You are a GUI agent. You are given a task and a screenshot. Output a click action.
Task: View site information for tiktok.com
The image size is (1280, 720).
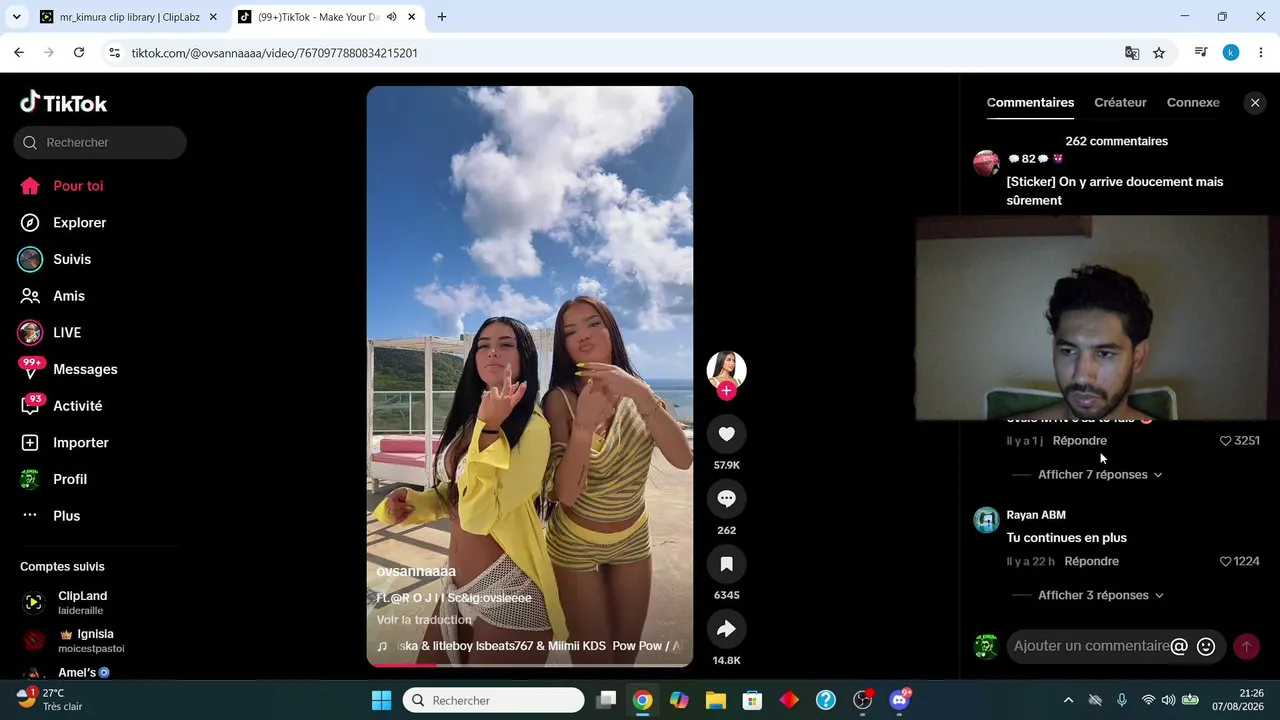pyautogui.click(x=114, y=53)
